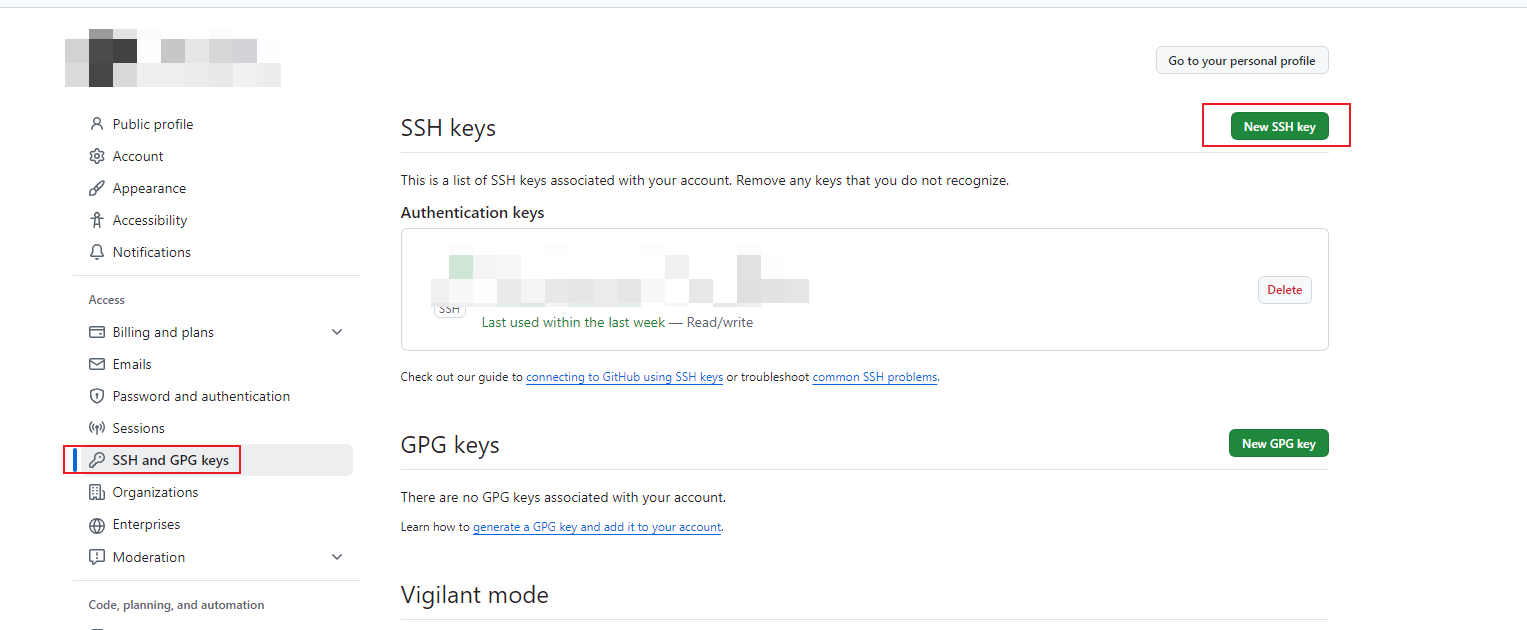Open the Organizations settings page
Screen dimensions: 1527x630
coord(155,492)
